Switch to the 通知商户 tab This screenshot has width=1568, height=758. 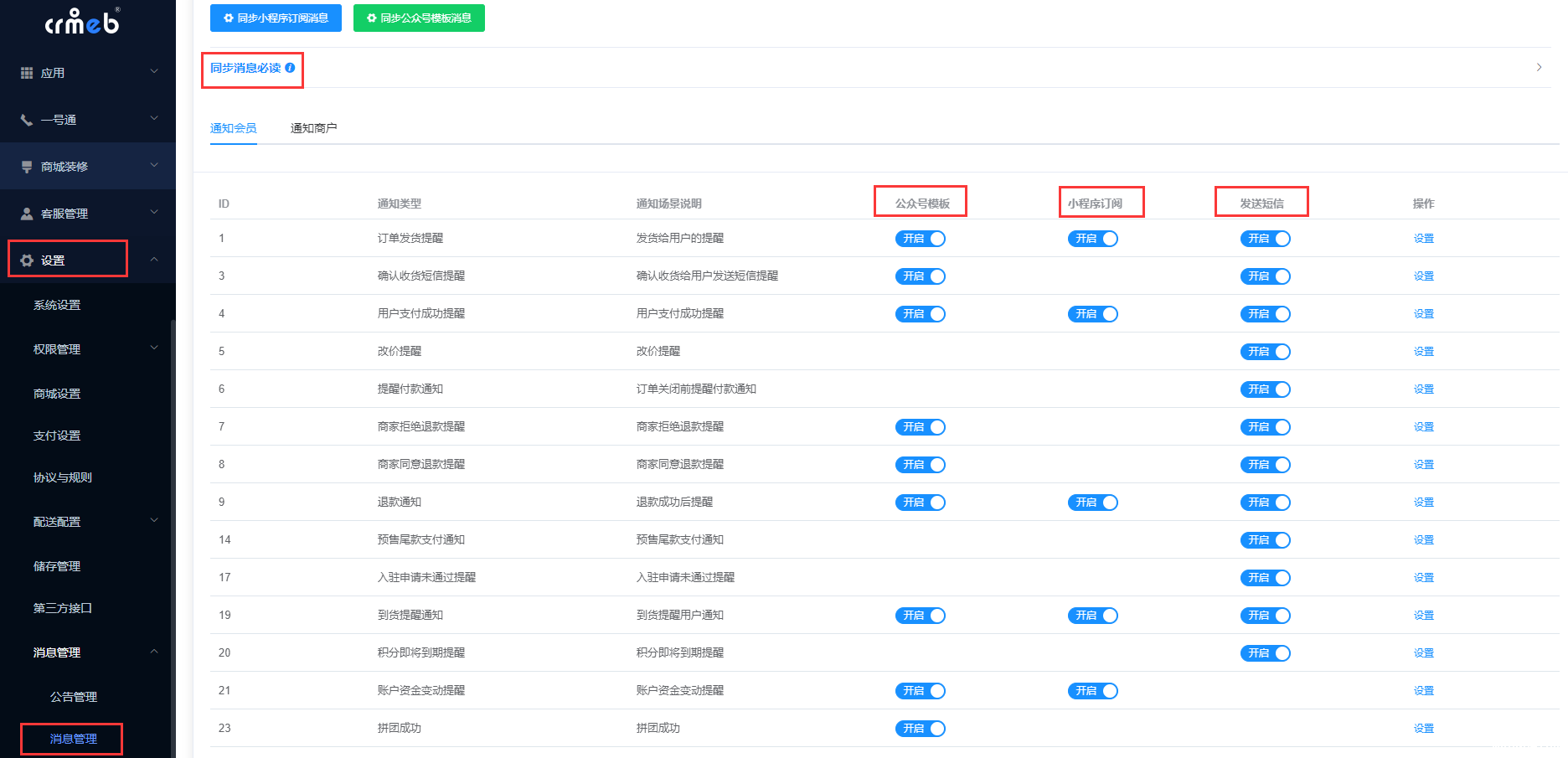pyautogui.click(x=313, y=128)
